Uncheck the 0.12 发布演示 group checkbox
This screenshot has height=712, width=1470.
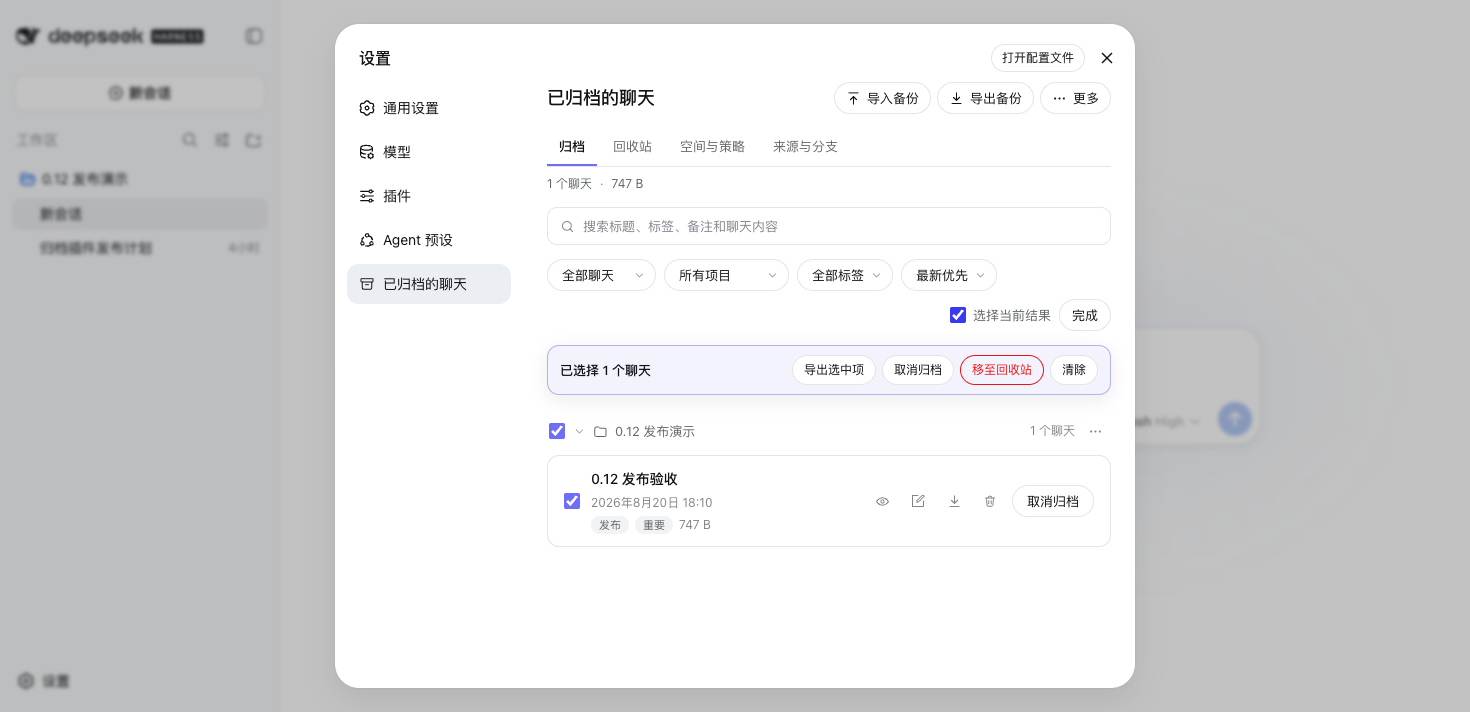pos(557,431)
